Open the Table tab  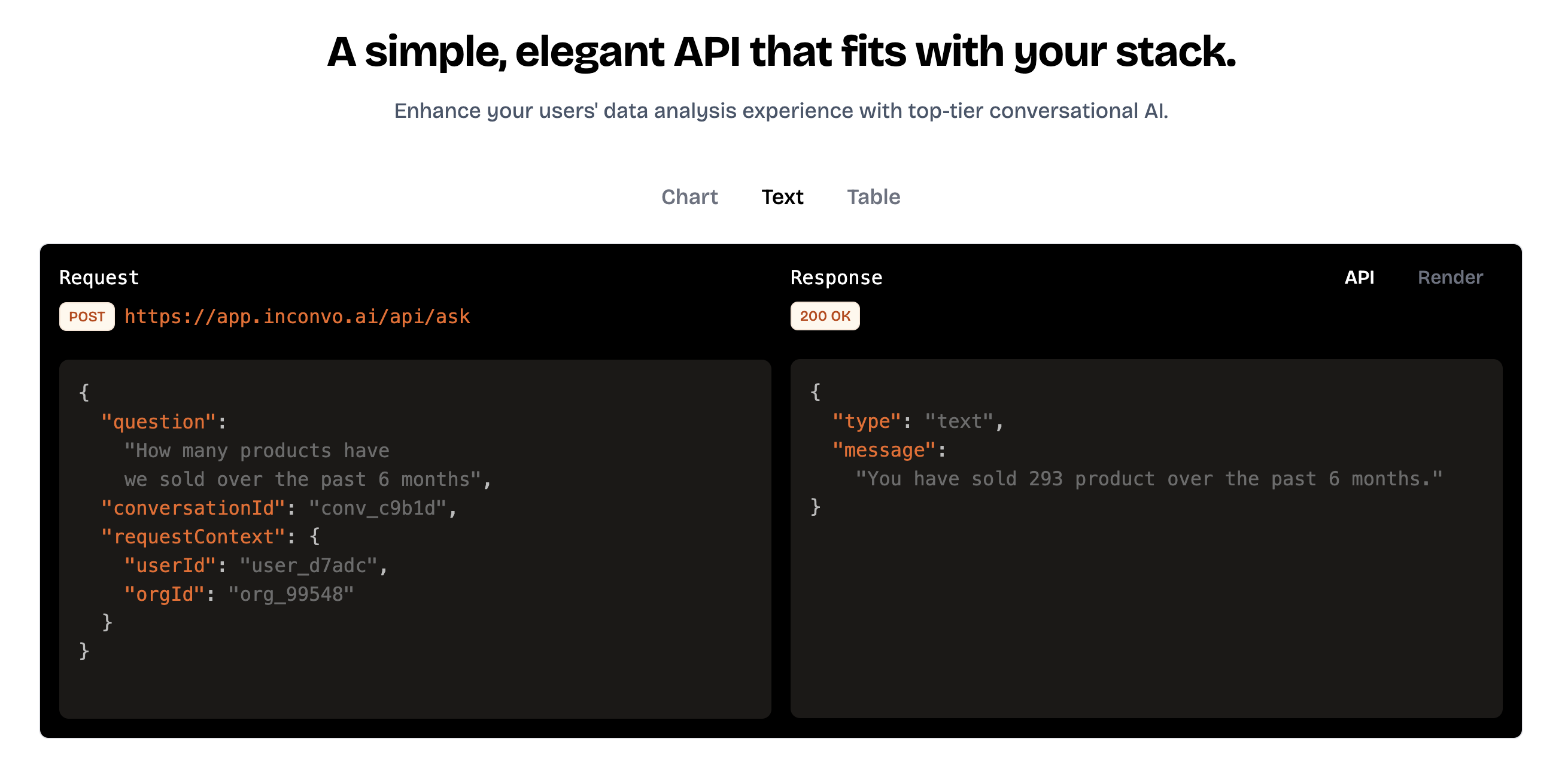click(x=873, y=196)
